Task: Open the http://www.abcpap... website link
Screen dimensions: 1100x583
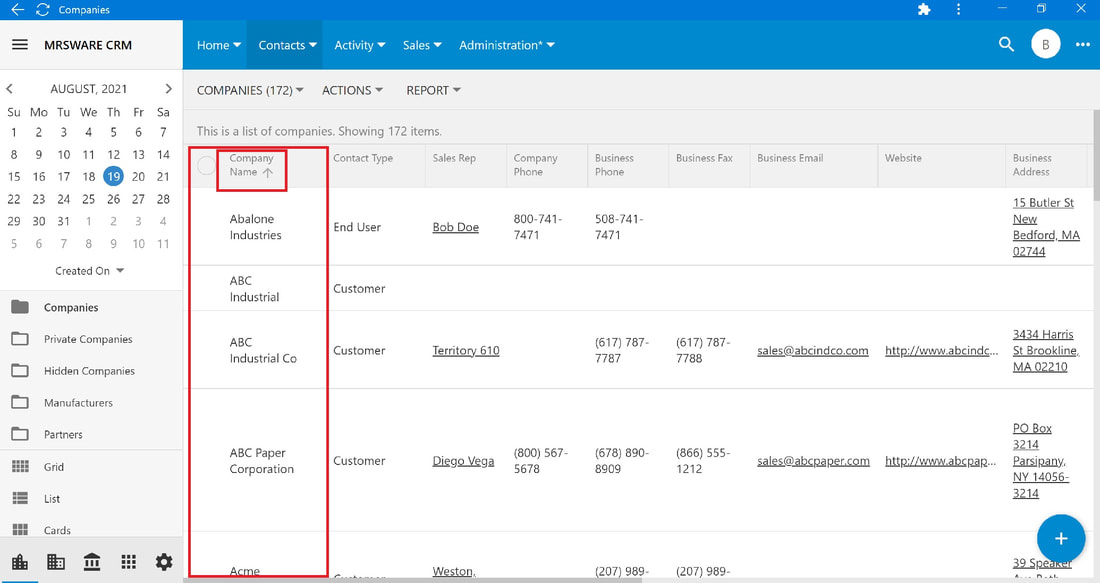Action: tap(940, 460)
